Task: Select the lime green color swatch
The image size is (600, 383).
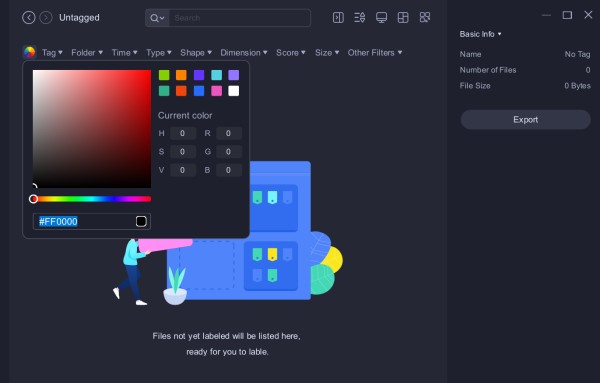Action: pyautogui.click(x=164, y=75)
